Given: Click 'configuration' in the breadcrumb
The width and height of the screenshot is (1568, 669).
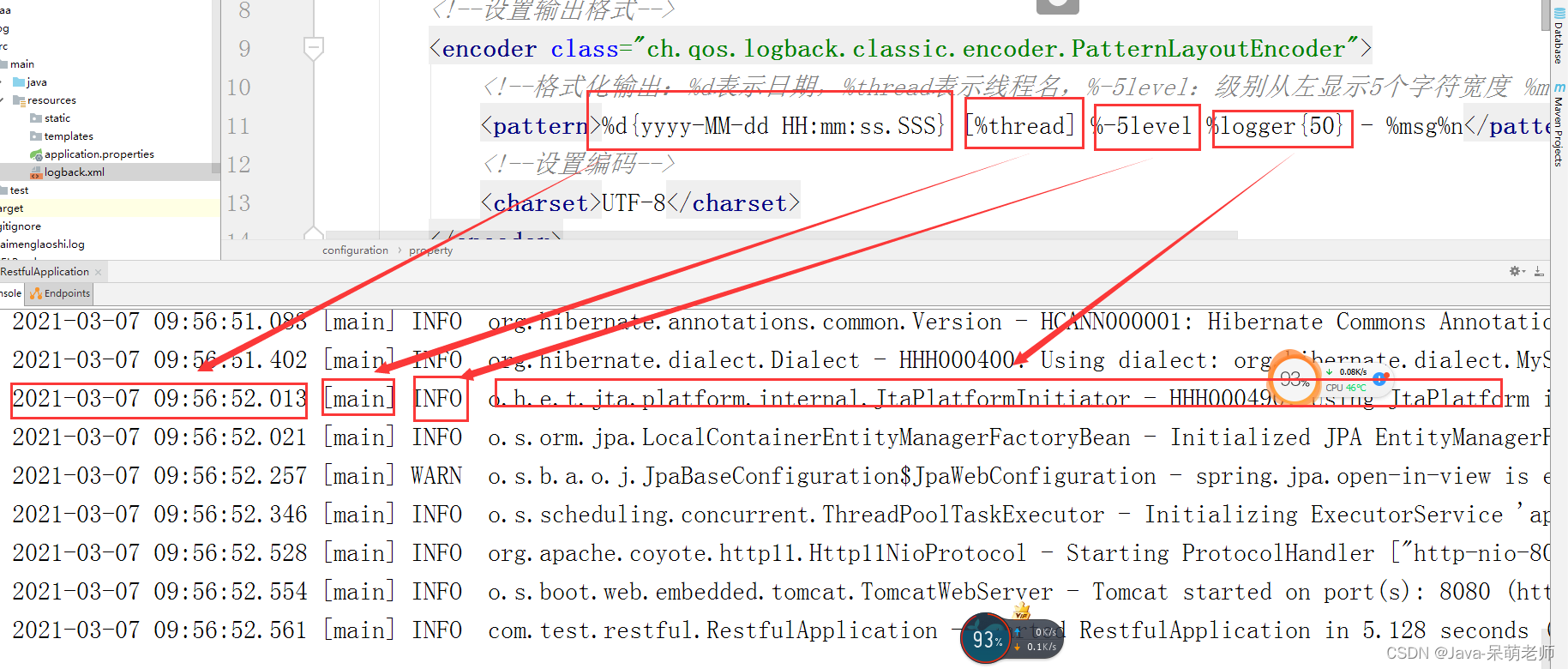Looking at the screenshot, I should coord(355,250).
